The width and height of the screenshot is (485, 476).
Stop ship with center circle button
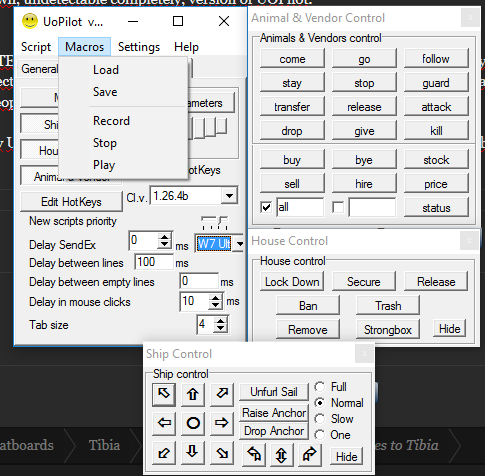193,423
